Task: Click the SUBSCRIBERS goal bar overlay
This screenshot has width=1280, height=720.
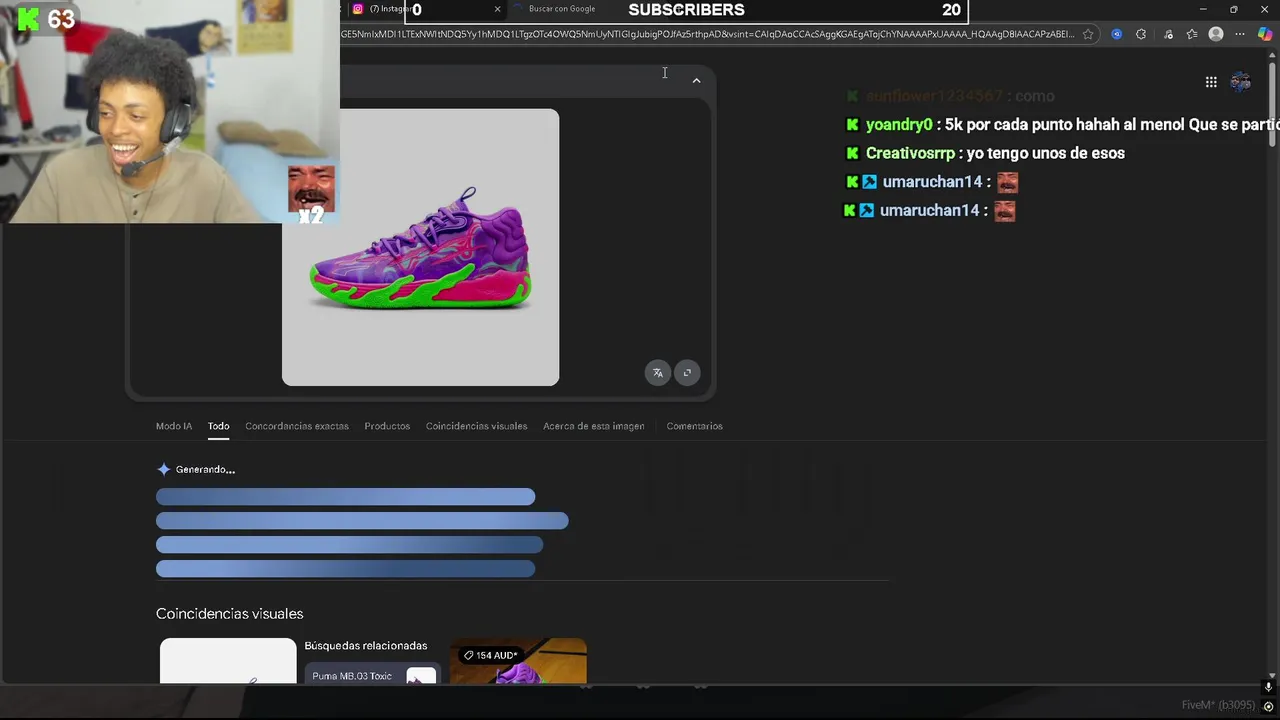Action: coord(686,10)
